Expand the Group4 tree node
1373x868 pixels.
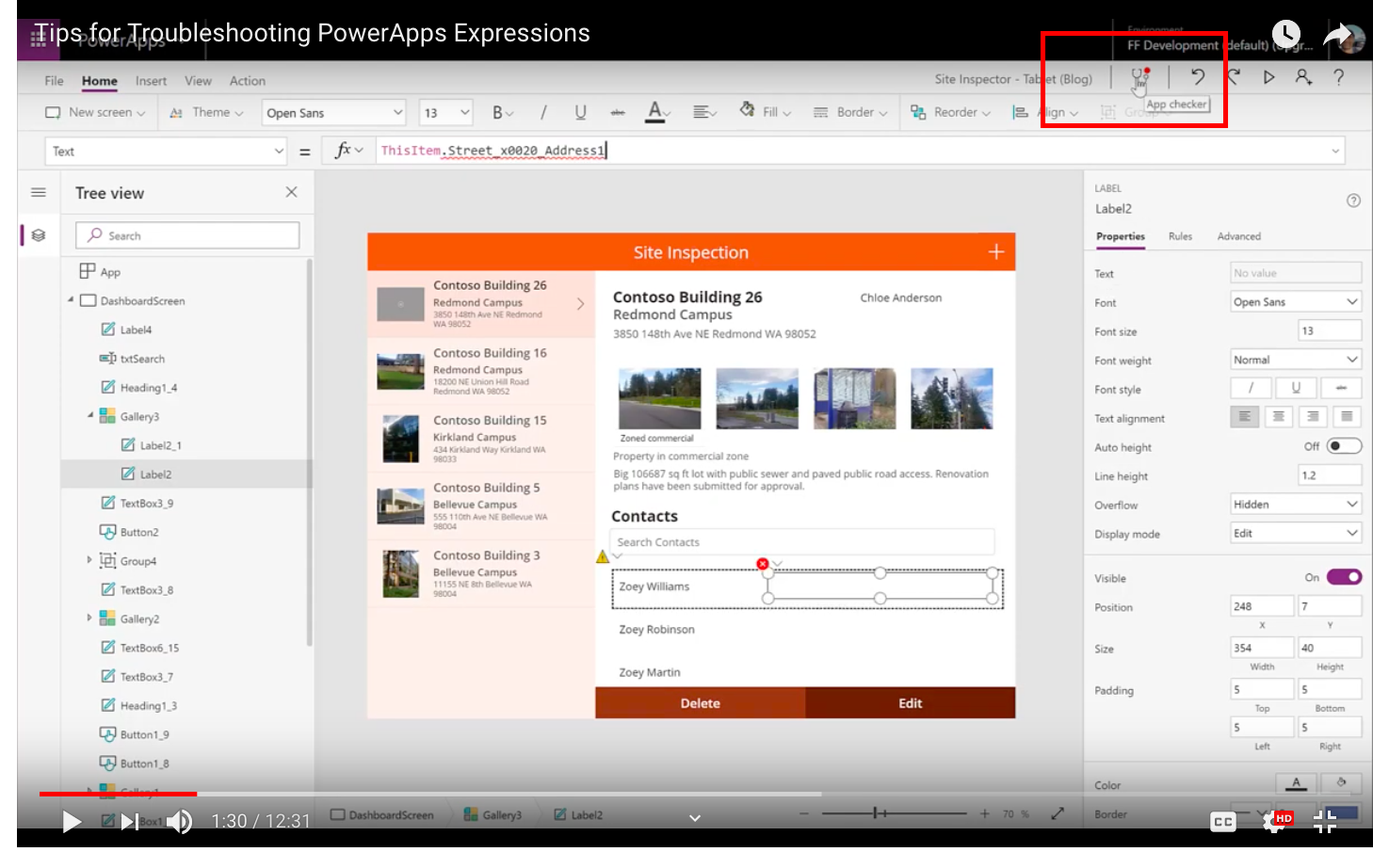click(x=89, y=560)
